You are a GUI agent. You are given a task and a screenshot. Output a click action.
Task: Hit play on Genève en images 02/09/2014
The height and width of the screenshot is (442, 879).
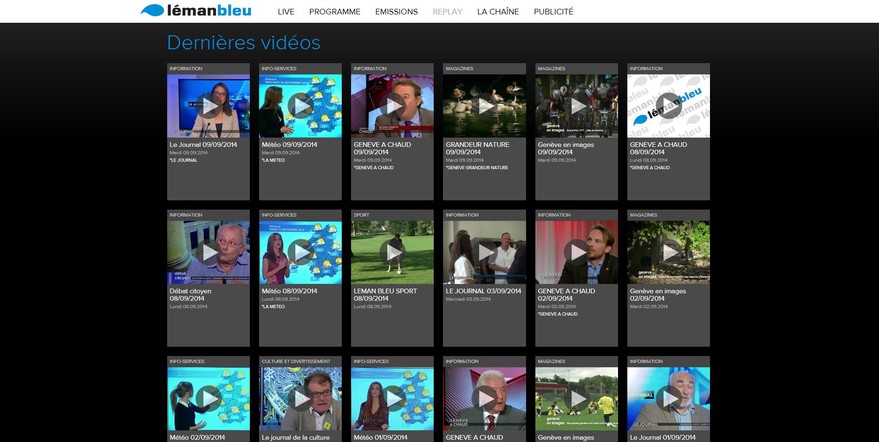click(x=668, y=252)
